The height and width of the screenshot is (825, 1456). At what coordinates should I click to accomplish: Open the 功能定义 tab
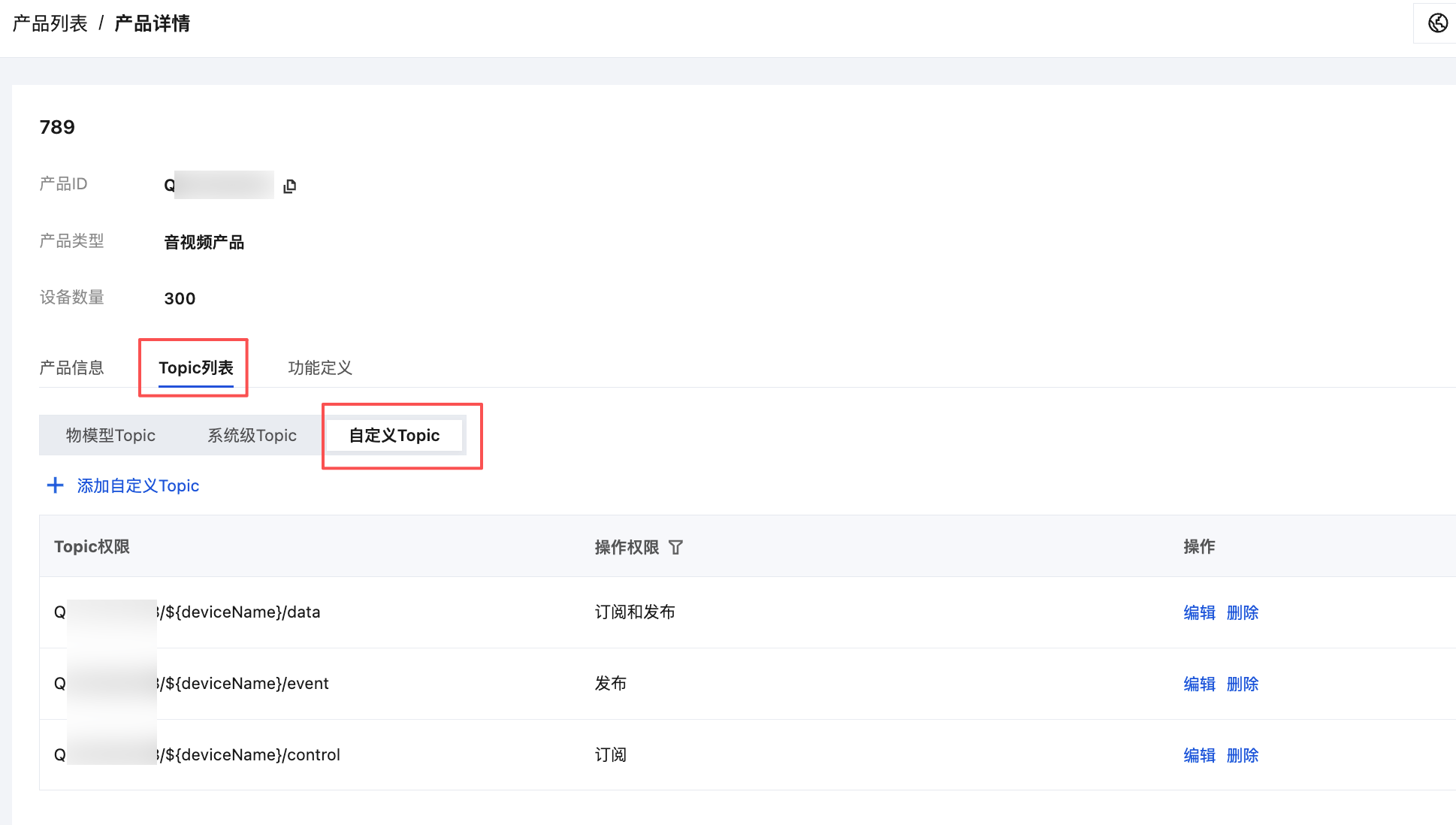point(320,367)
